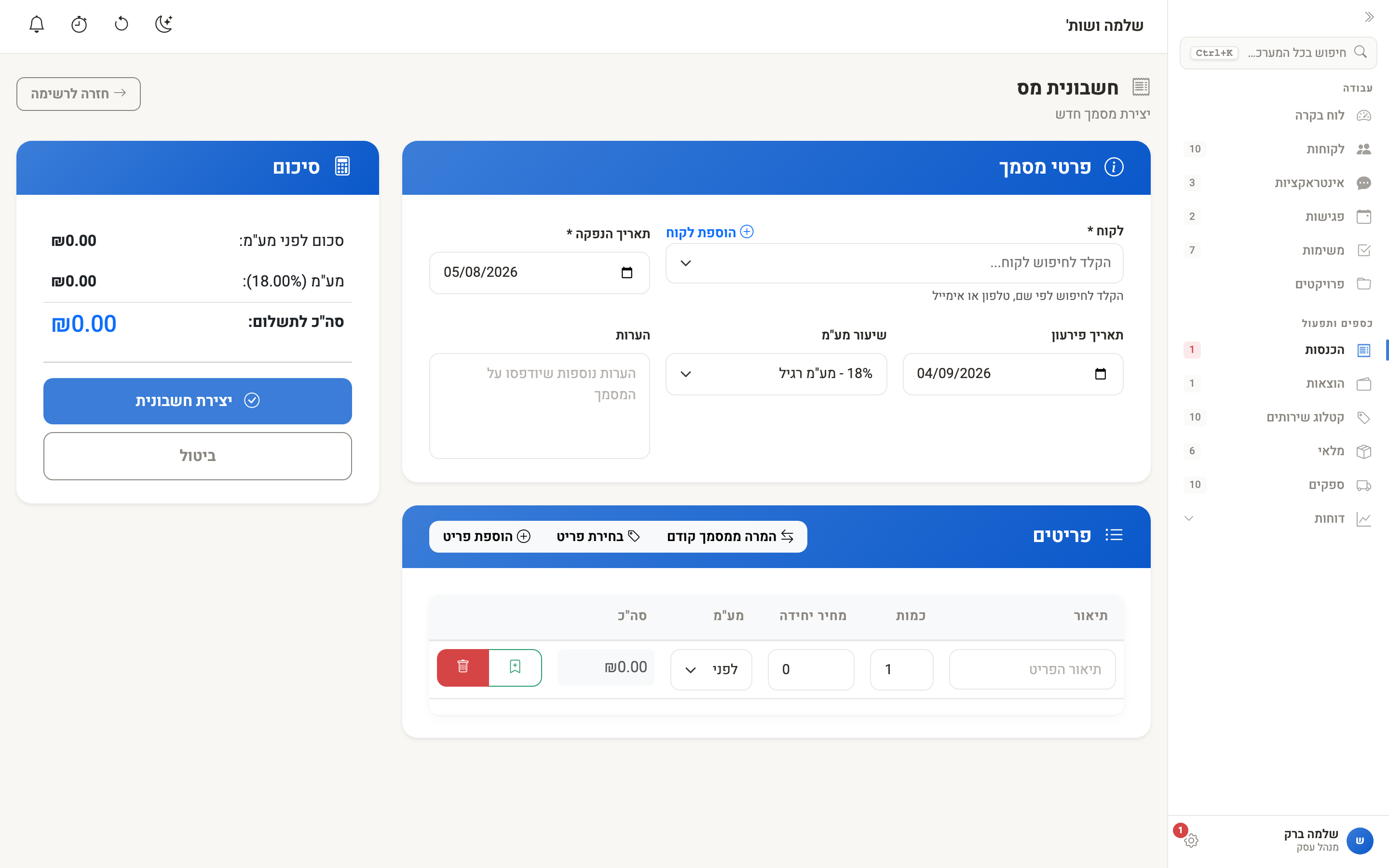Click the יצירת חשבונית button
The height and width of the screenshot is (868, 1389).
197,401
